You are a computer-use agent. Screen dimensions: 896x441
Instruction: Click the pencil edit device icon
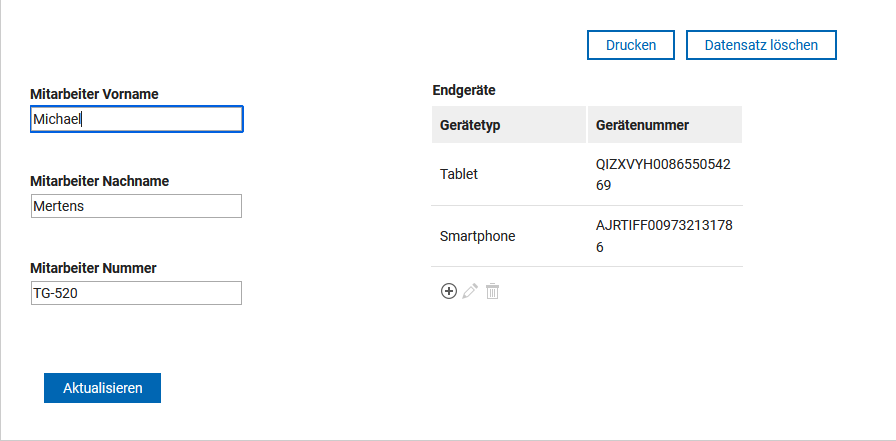(x=470, y=291)
